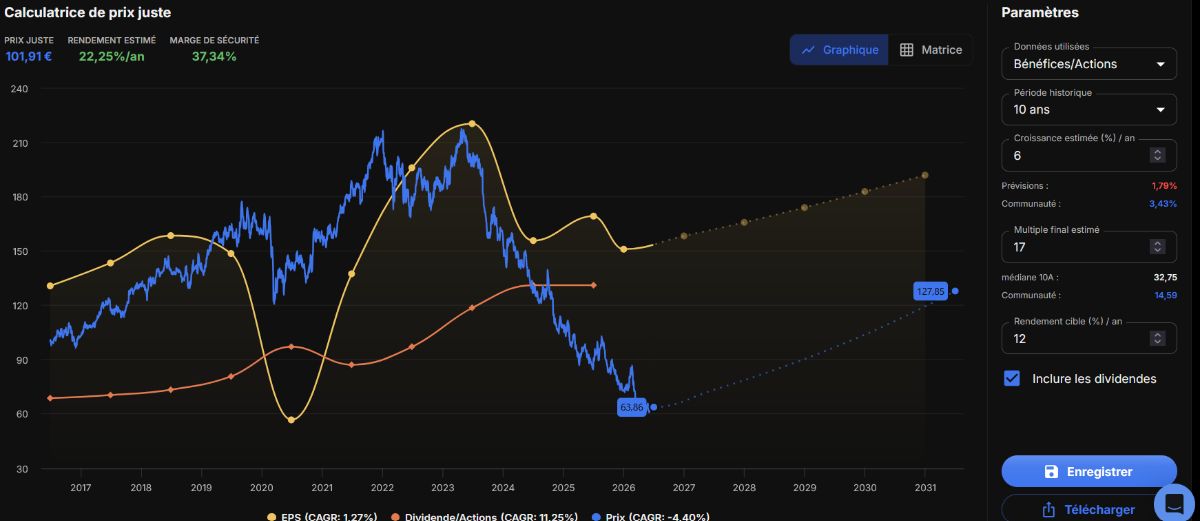Click the Calculatrice de prix juste title

pos(88,13)
